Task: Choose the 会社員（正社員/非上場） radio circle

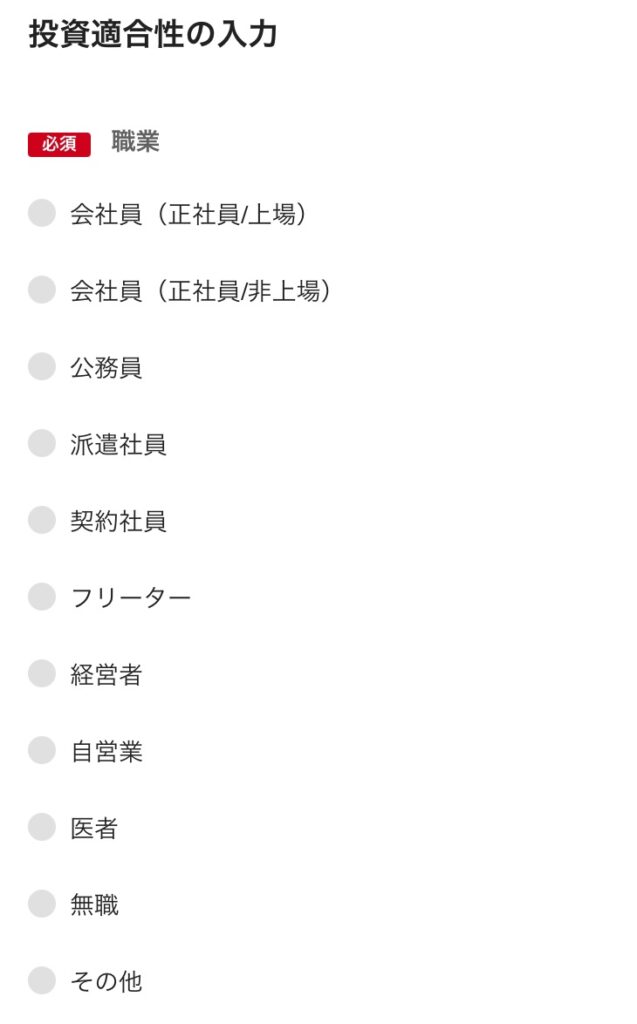Action: [42, 290]
